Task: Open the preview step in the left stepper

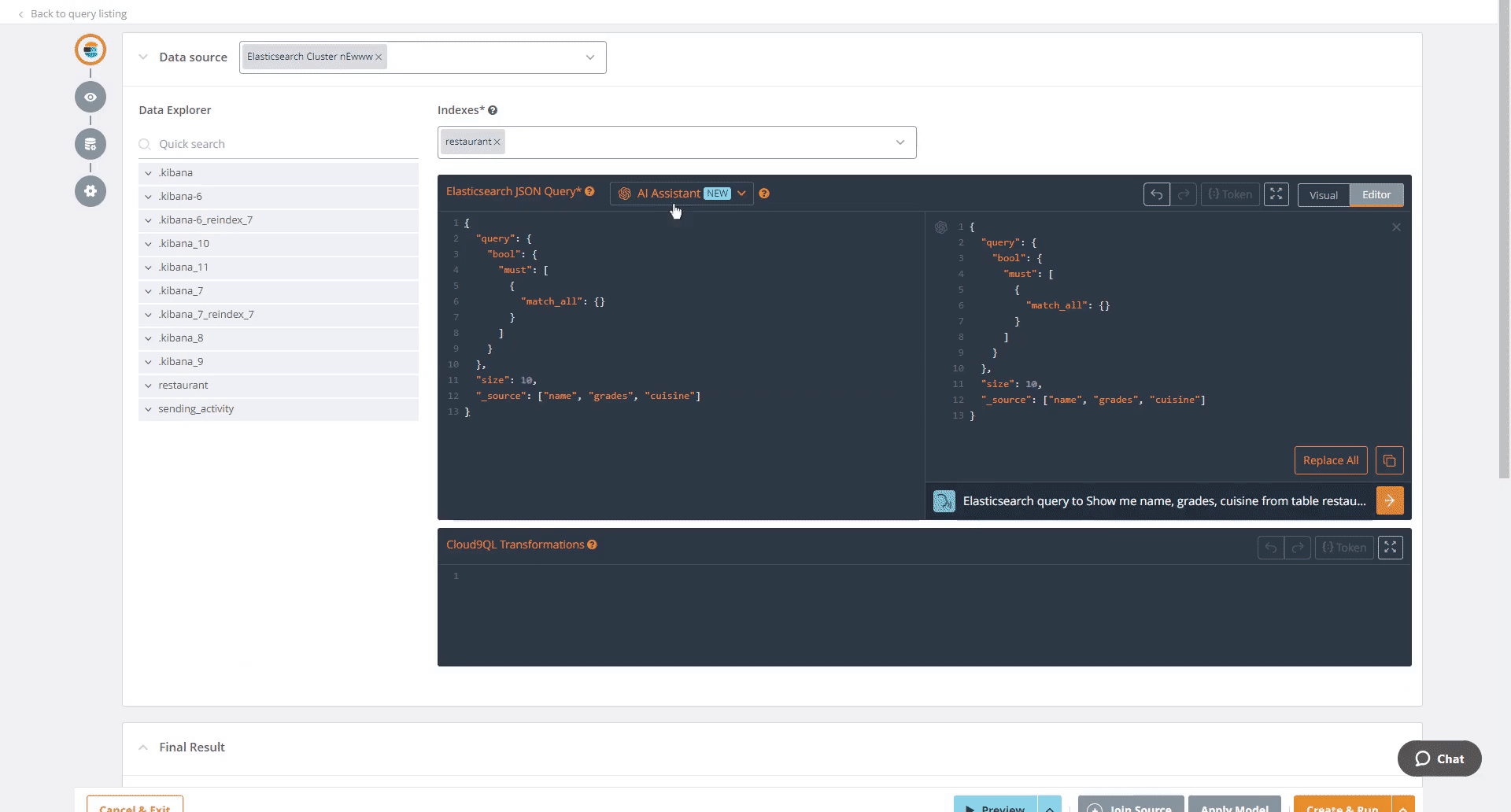Action: [91, 97]
